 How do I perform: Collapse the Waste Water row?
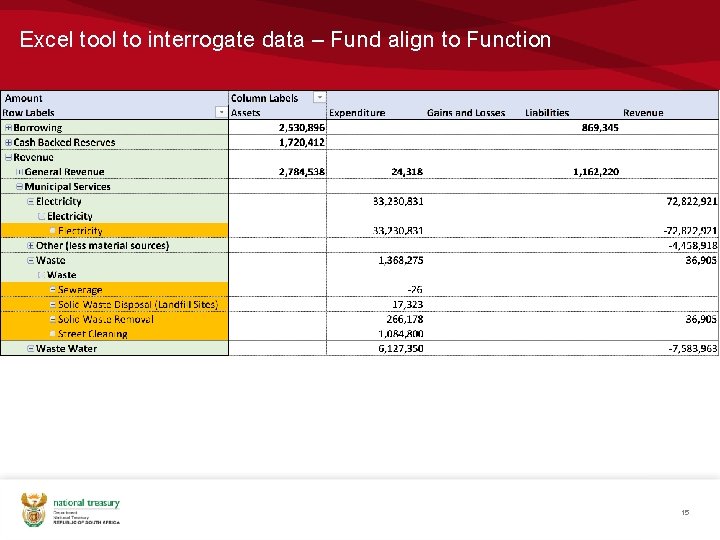[31, 349]
